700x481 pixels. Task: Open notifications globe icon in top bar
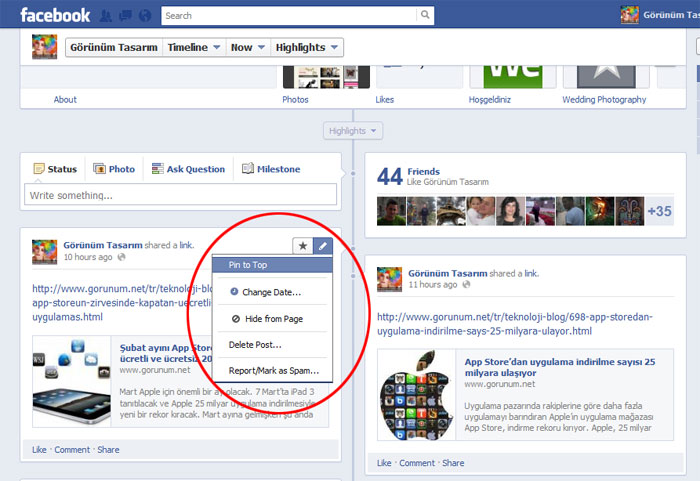pos(145,16)
